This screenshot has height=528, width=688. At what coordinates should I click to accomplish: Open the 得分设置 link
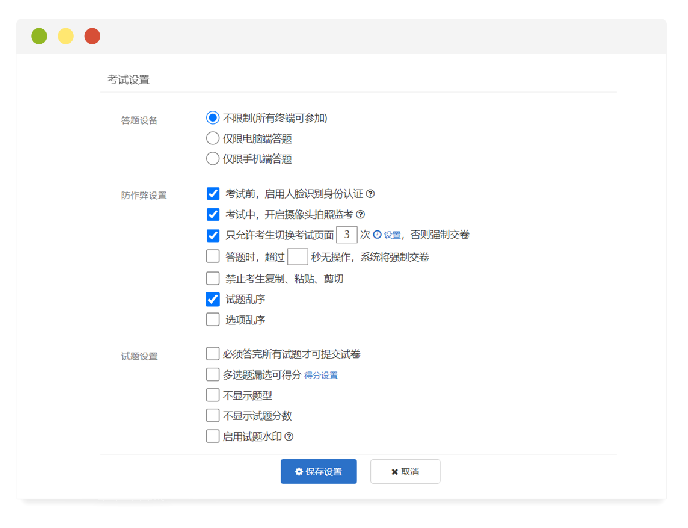point(321,375)
